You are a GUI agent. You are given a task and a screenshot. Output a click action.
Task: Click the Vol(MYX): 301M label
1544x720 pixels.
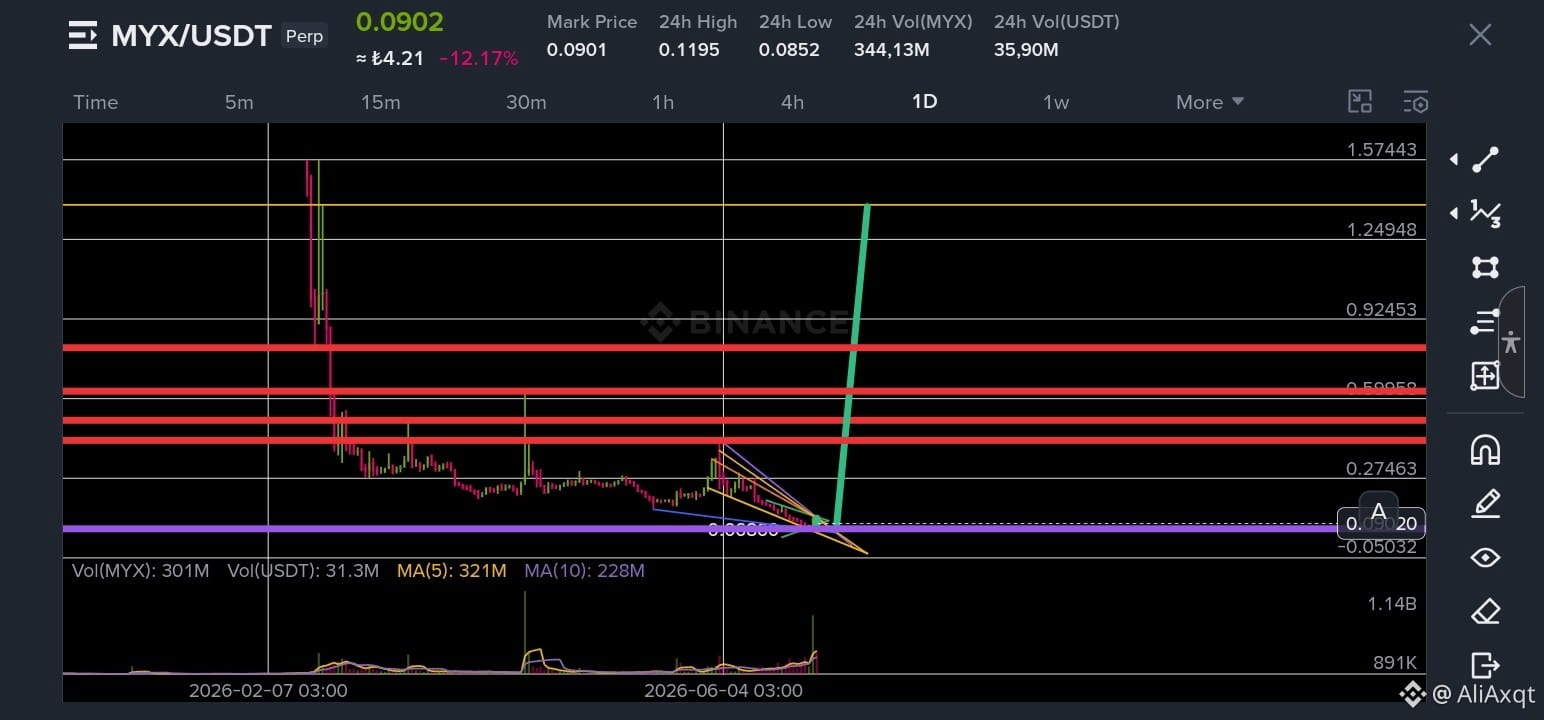coord(140,571)
